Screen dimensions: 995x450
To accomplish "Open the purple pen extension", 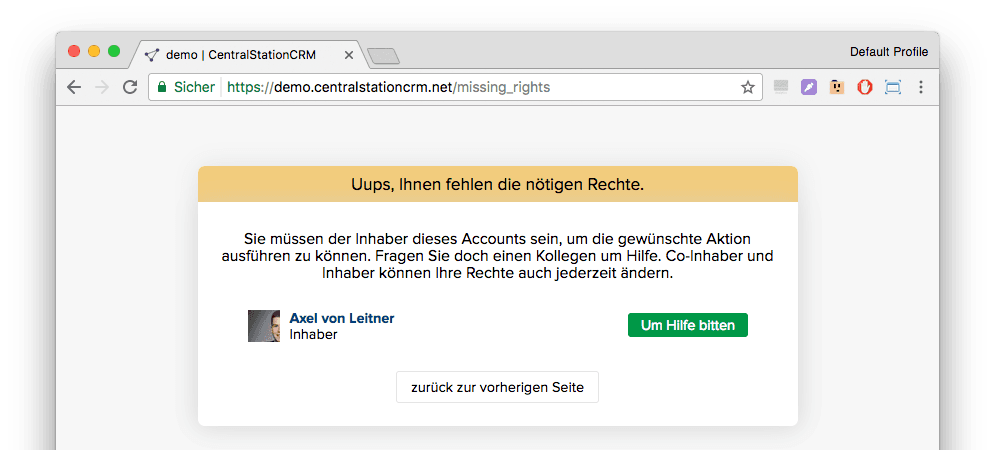I will coord(809,87).
